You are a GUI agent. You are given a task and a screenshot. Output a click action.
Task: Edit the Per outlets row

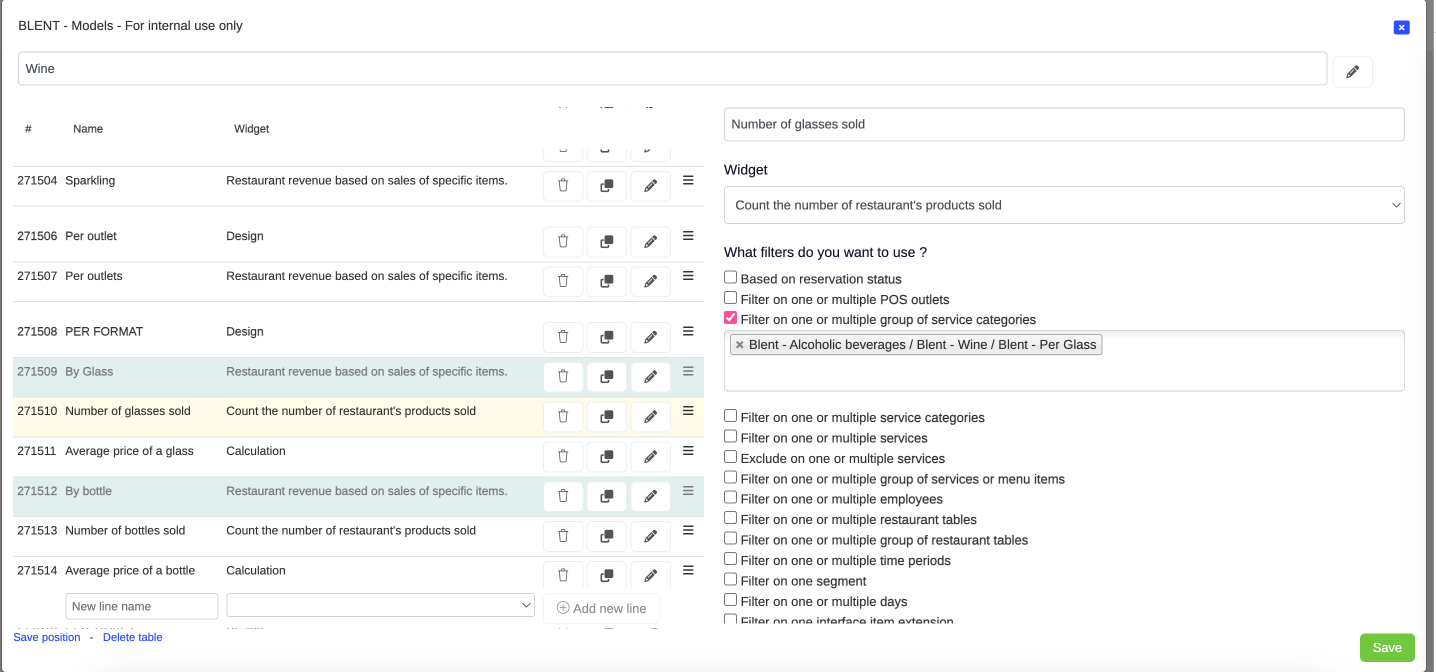point(650,282)
